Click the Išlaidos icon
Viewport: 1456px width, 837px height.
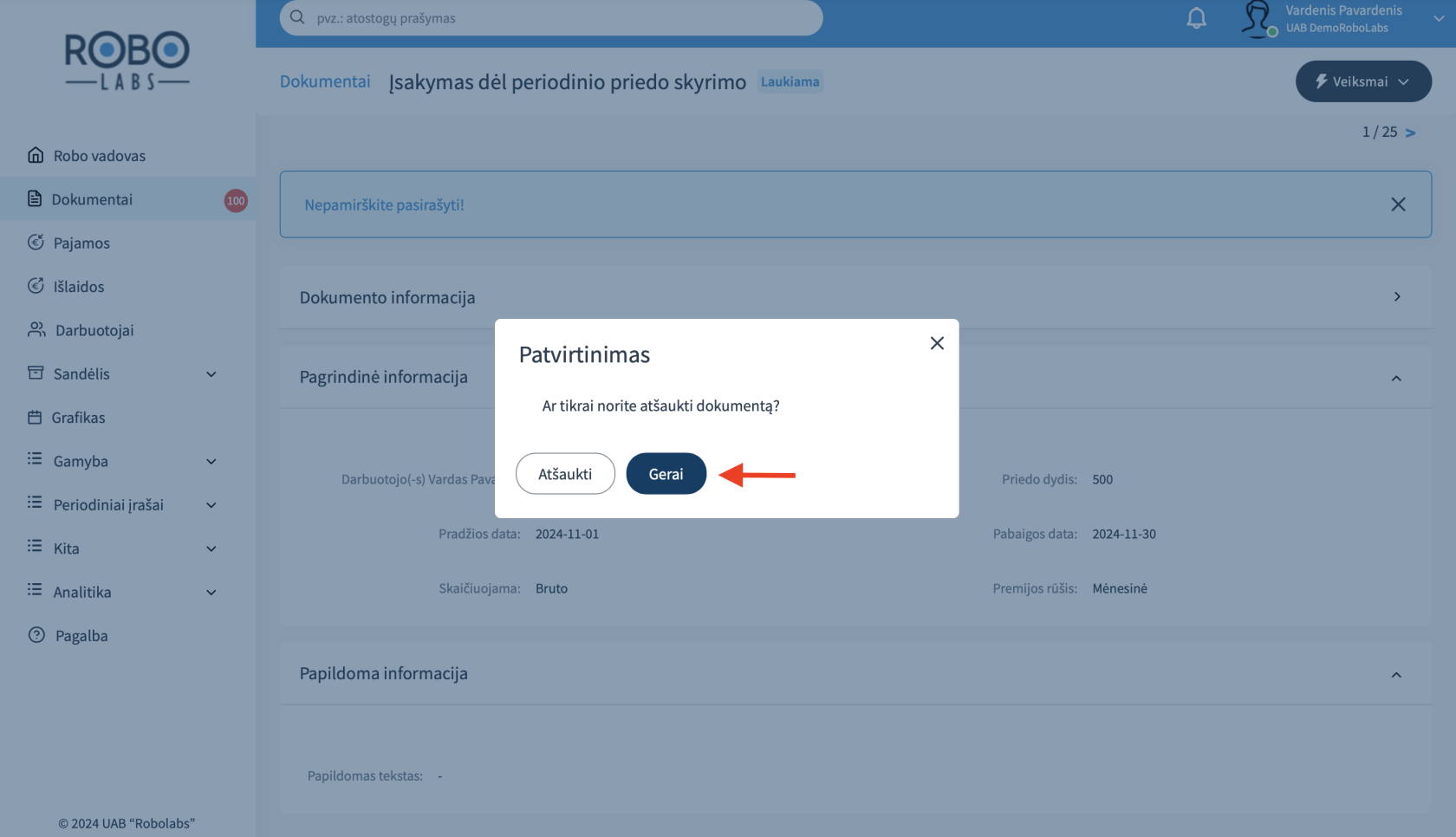pyautogui.click(x=36, y=285)
